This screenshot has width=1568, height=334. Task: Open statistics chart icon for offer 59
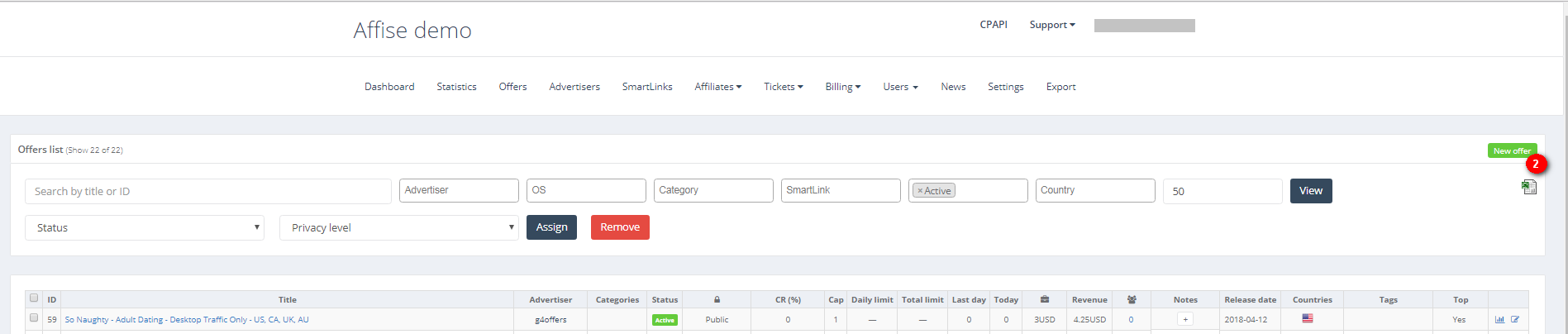(1499, 320)
